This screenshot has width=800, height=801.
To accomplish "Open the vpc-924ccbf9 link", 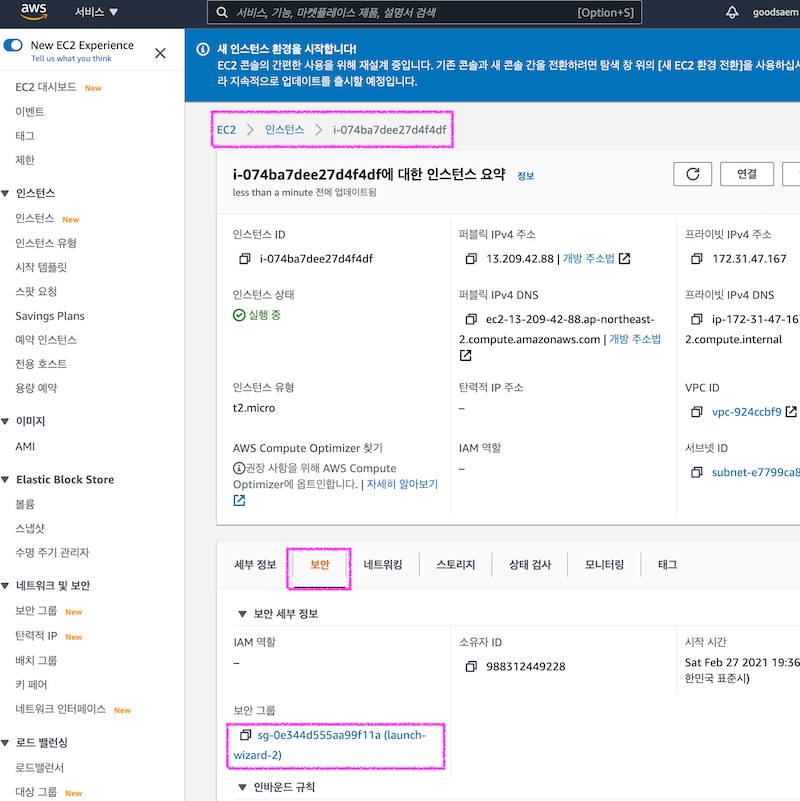I will point(746,412).
